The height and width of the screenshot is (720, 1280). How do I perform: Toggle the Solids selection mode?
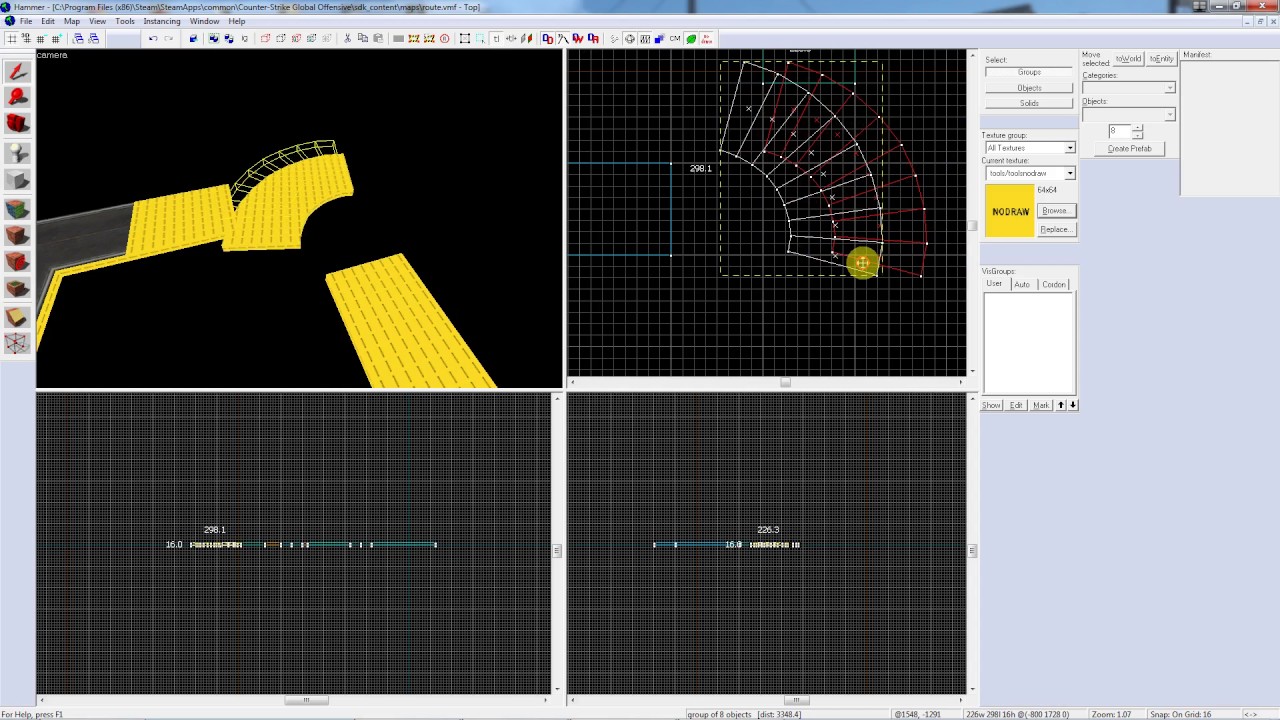[x=1029, y=103]
